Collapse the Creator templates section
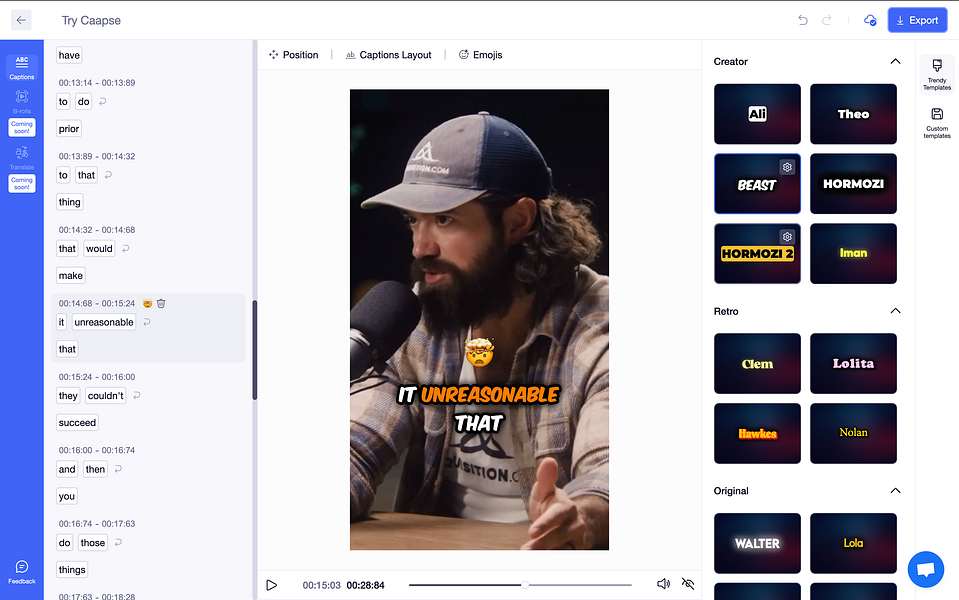Screen dimensions: 959x600 (x=895, y=61)
